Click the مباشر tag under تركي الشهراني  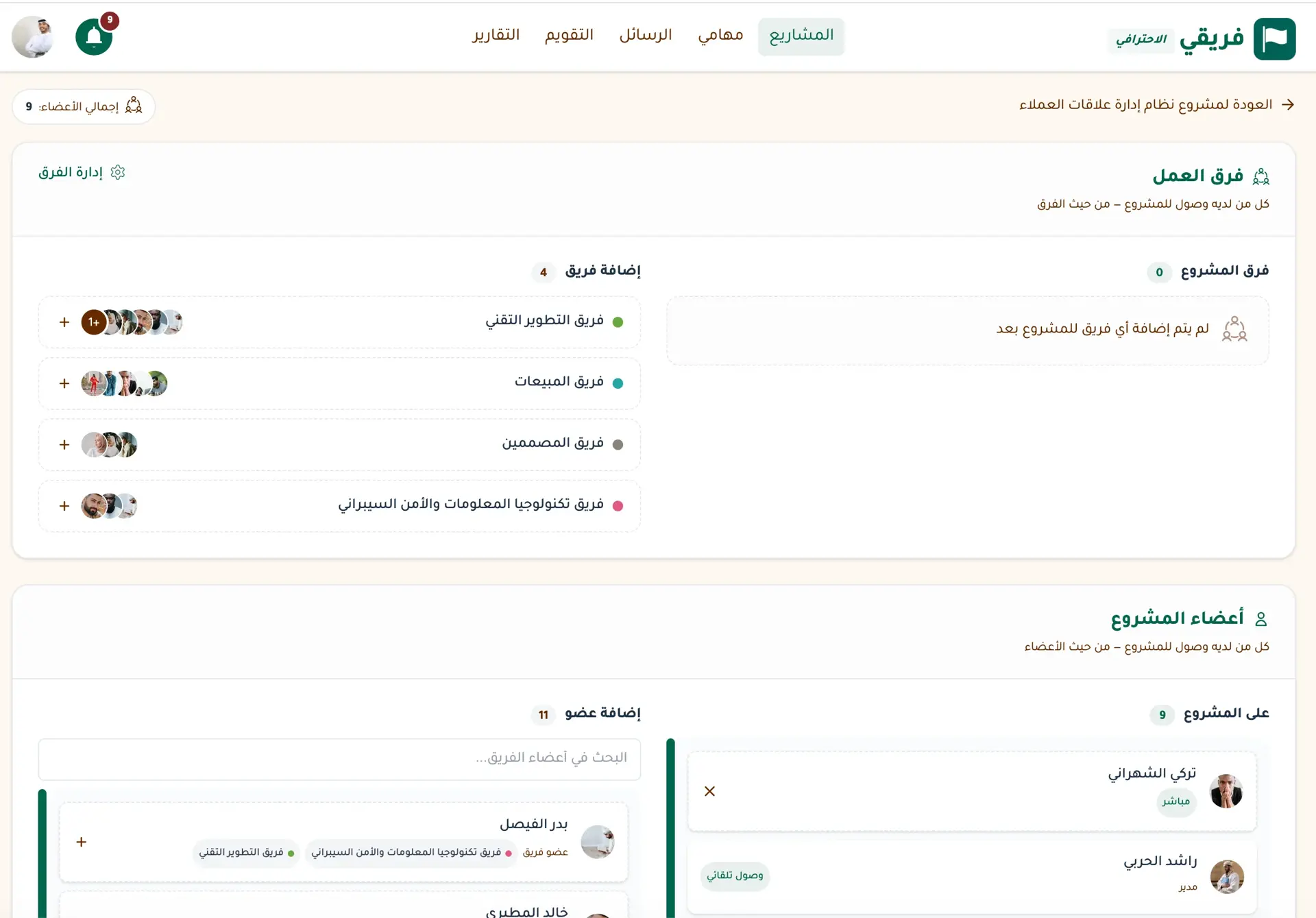coord(1176,801)
